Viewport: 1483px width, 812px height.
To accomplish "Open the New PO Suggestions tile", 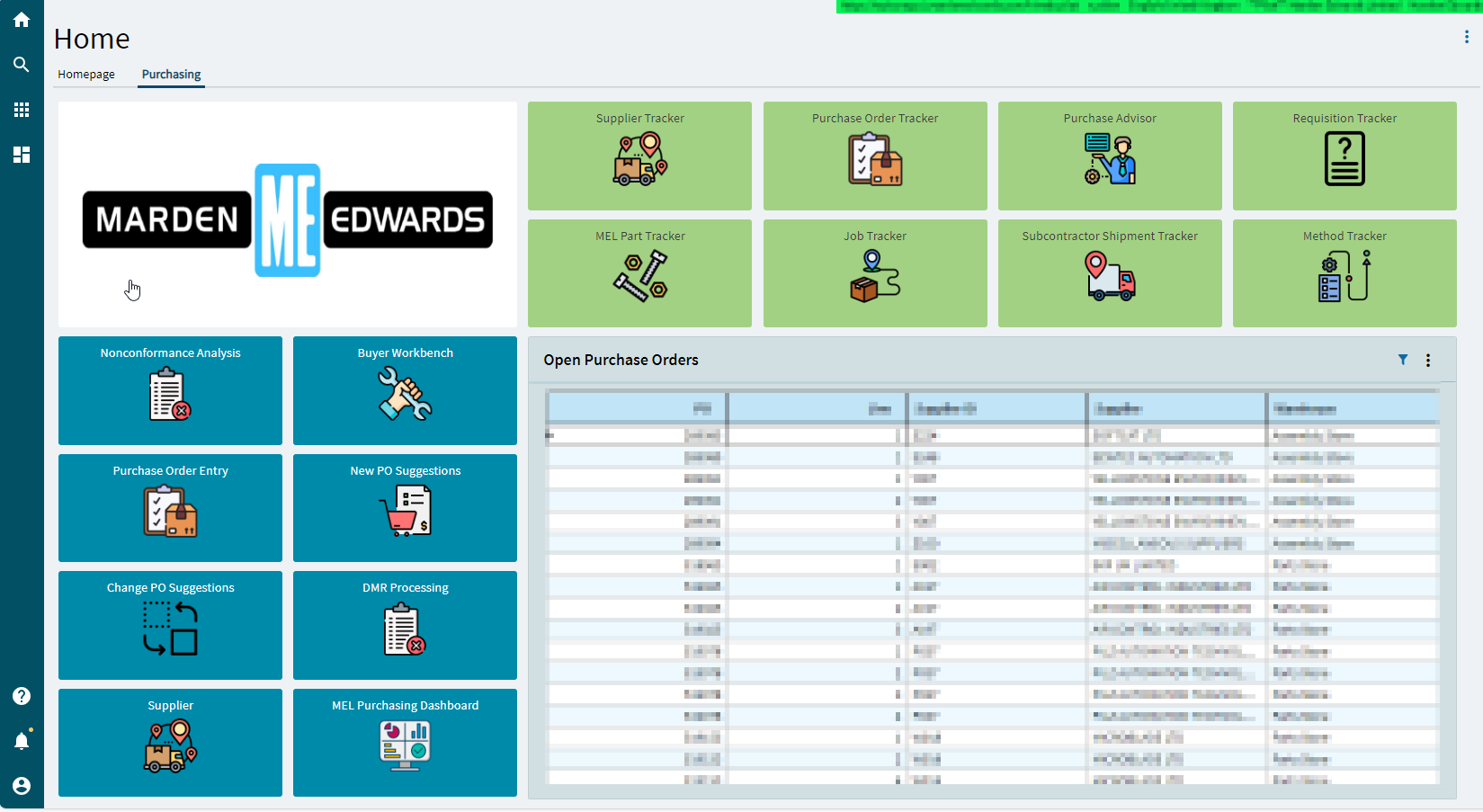I will pyautogui.click(x=405, y=508).
